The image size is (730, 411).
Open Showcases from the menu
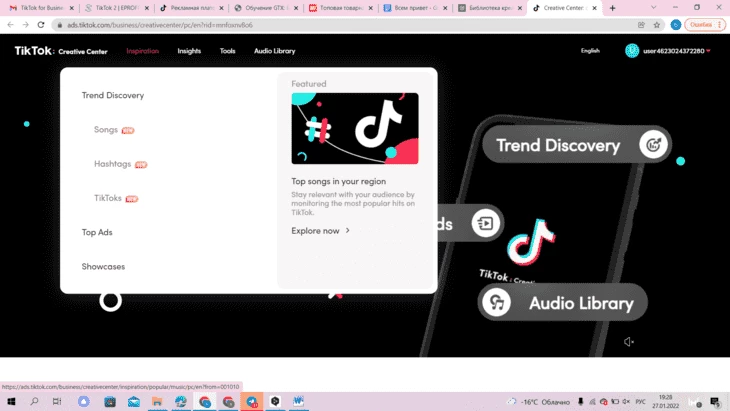point(103,266)
